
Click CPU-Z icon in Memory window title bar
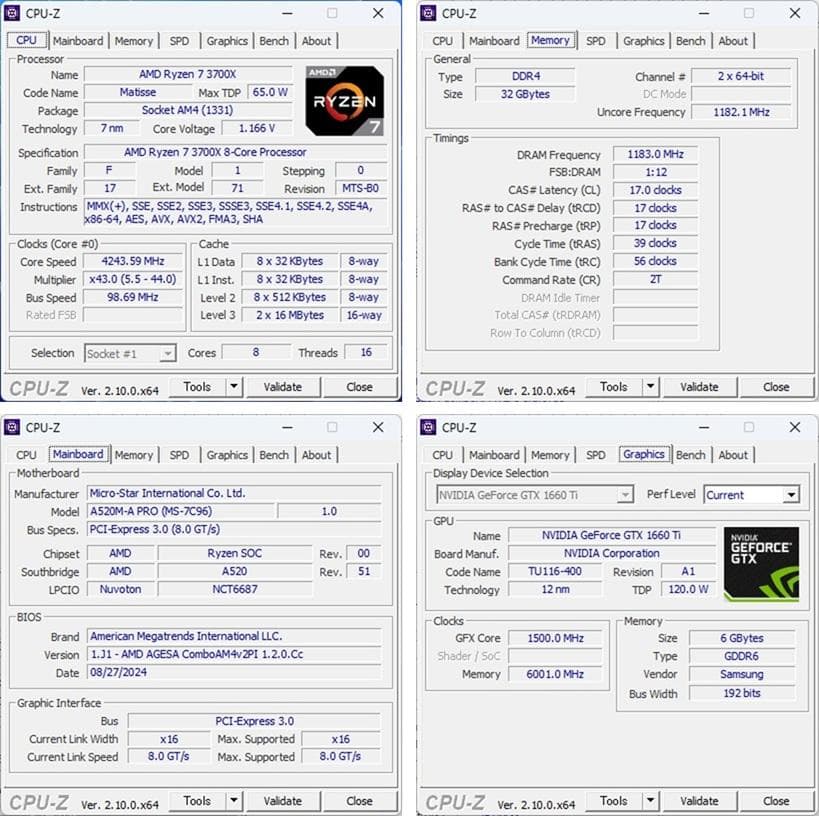click(x=430, y=13)
